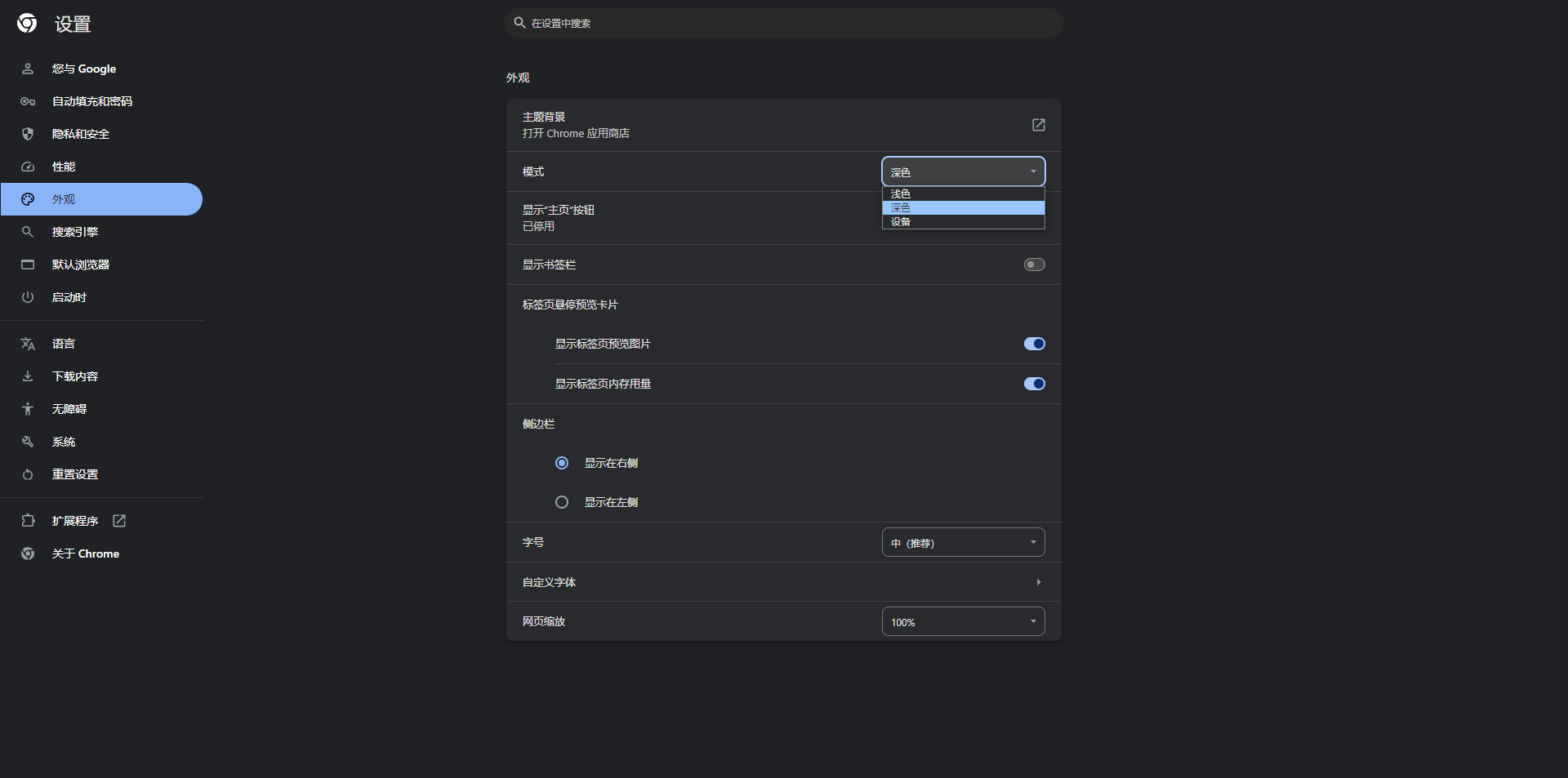1568x778 pixels.
Task: Open the 字号 dropdown
Action: pos(962,542)
